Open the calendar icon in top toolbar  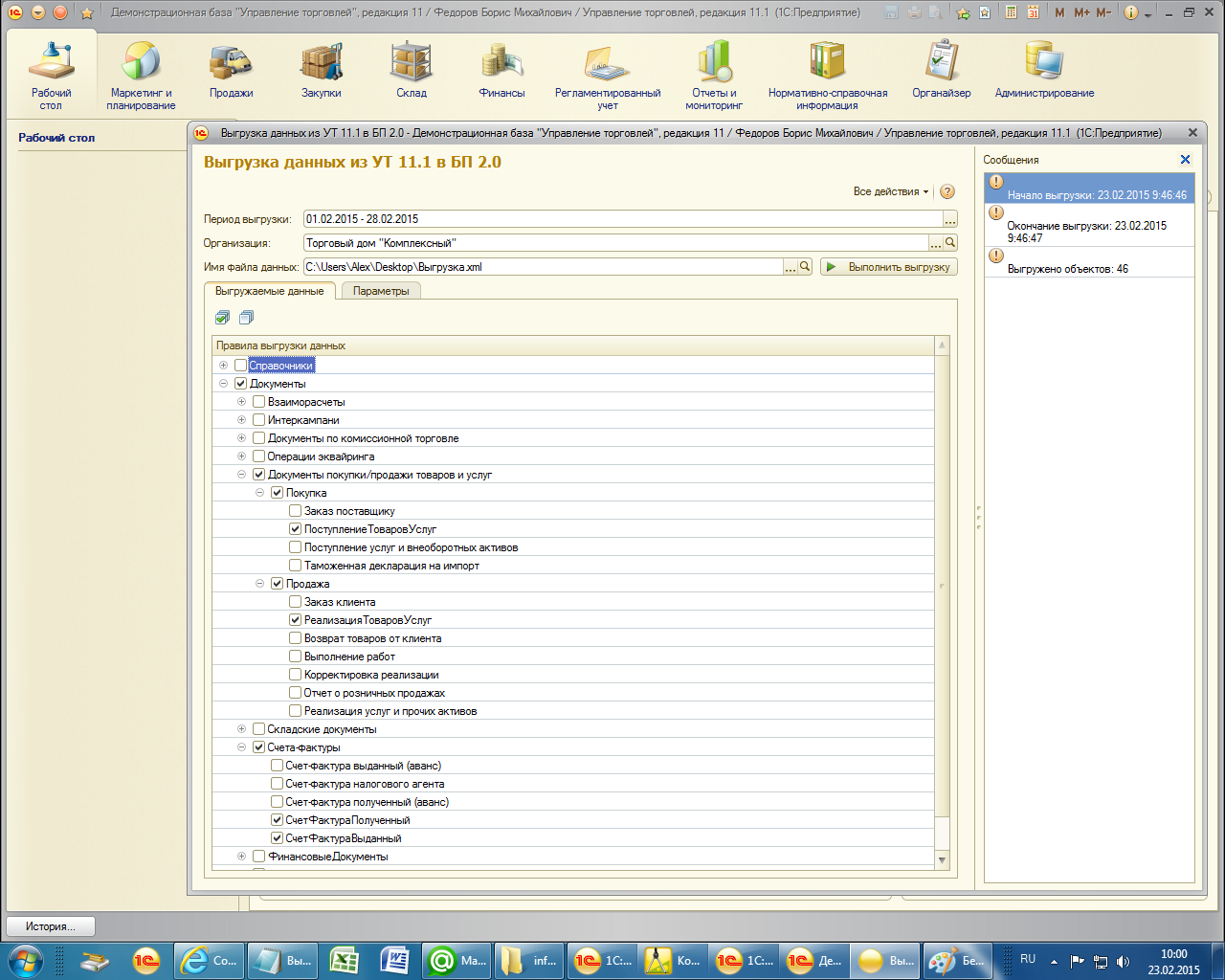coord(1033,12)
